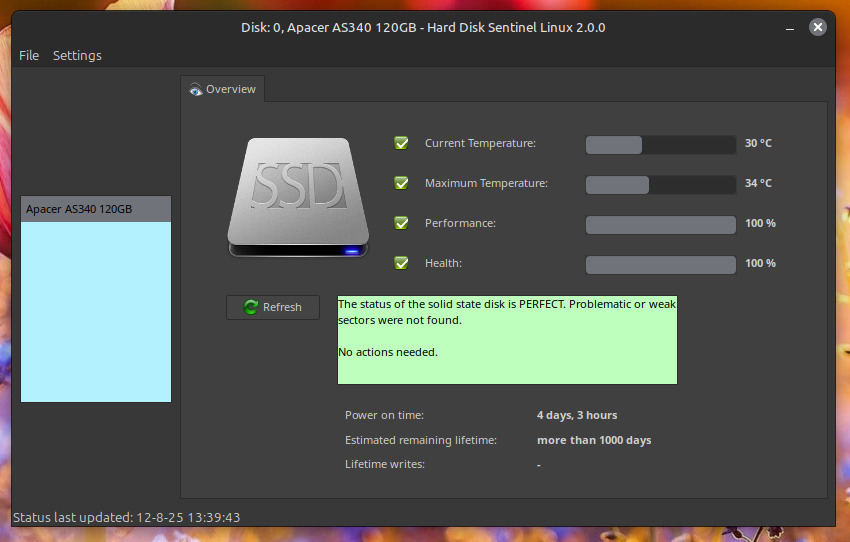Click the Health green checkmark

click(x=401, y=263)
